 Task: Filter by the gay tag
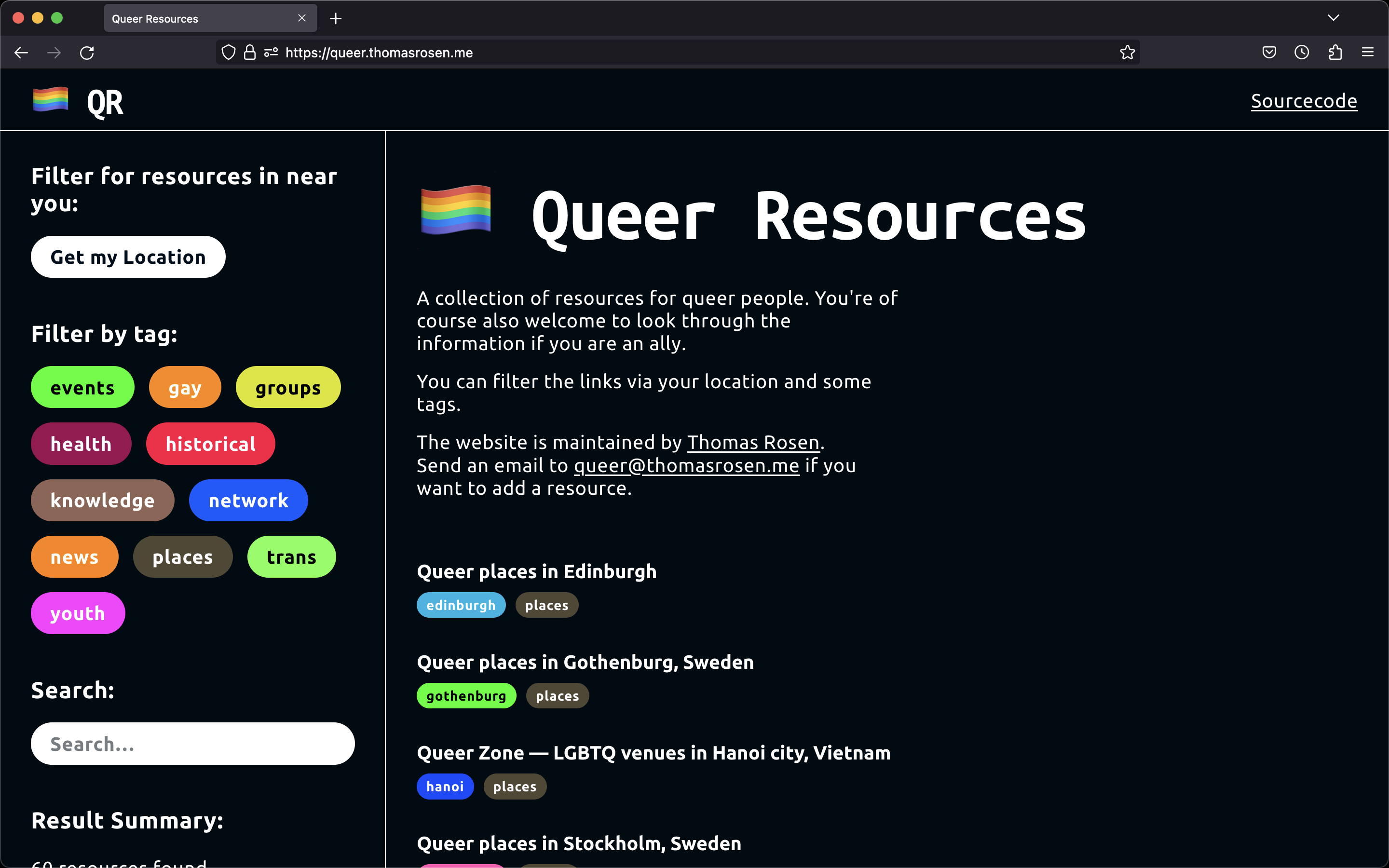[x=185, y=388]
